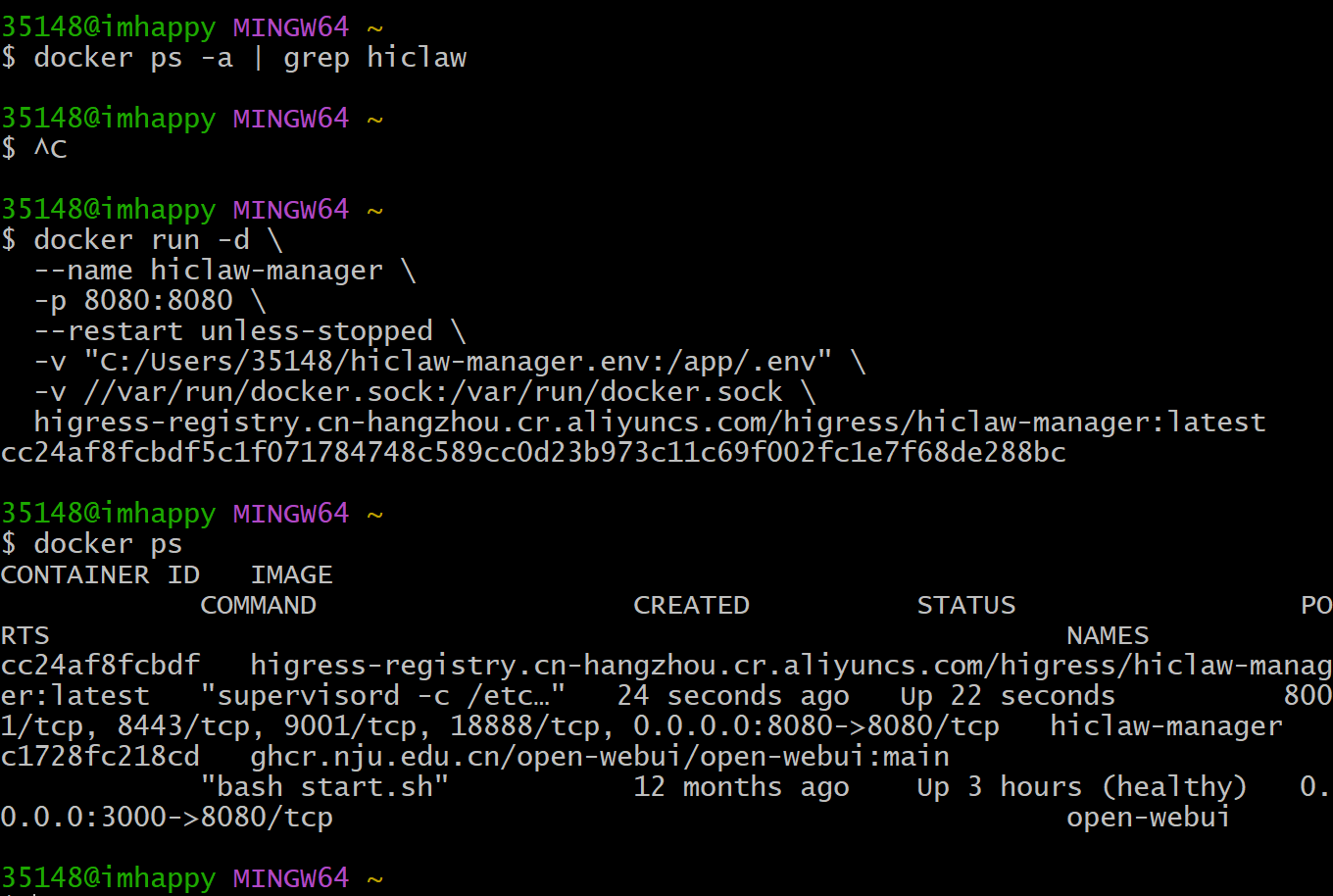
Task: Click the CREATED column header
Action: click(x=691, y=605)
